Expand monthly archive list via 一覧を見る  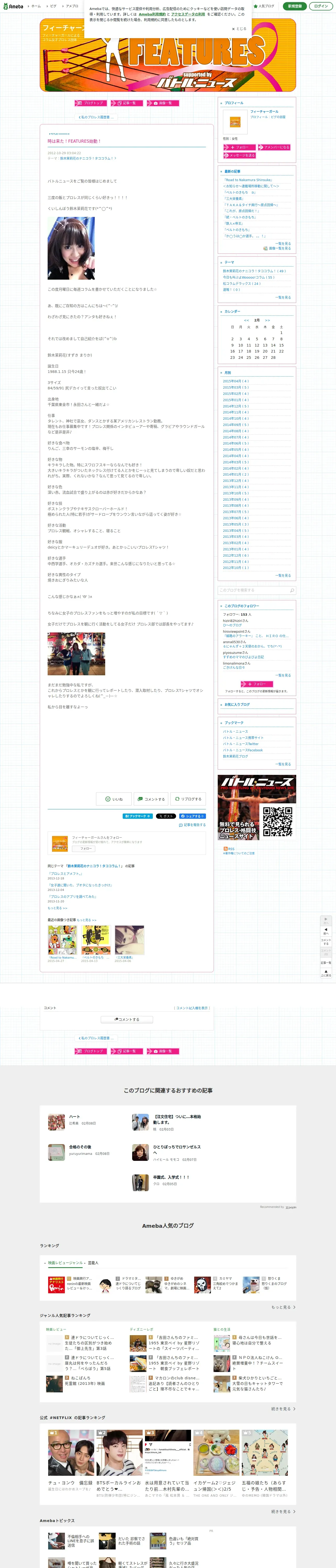[x=283, y=575]
